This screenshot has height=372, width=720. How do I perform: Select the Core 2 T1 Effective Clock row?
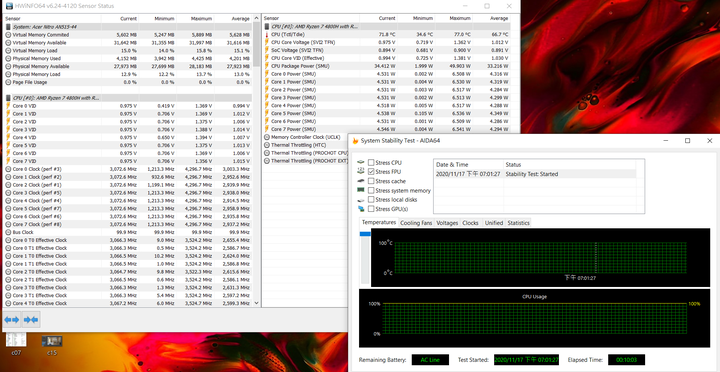(x=128, y=280)
